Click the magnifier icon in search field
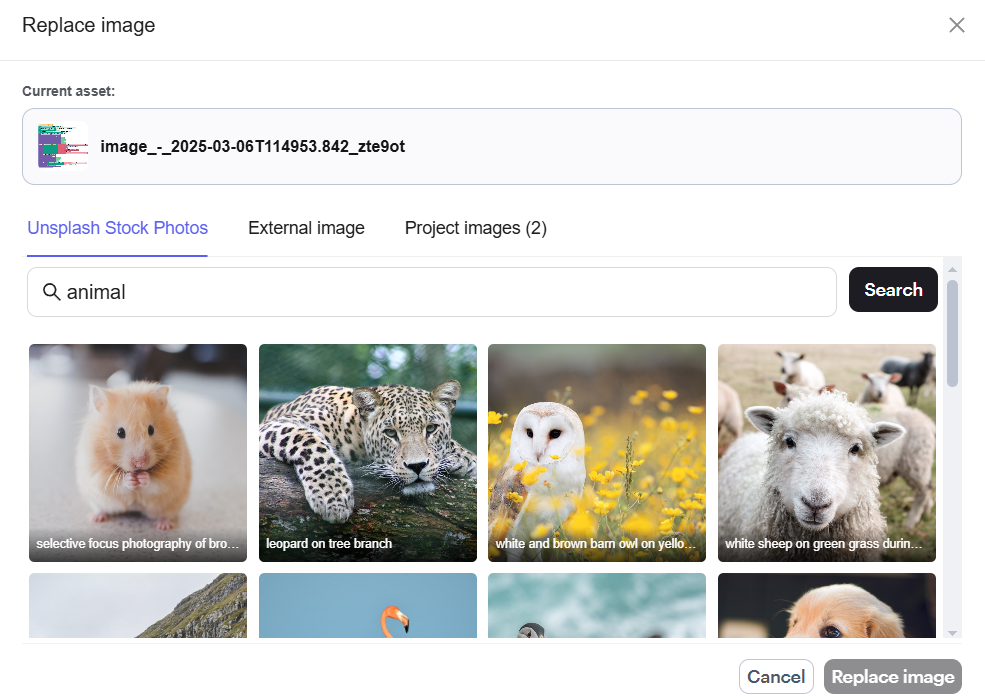 click(52, 292)
